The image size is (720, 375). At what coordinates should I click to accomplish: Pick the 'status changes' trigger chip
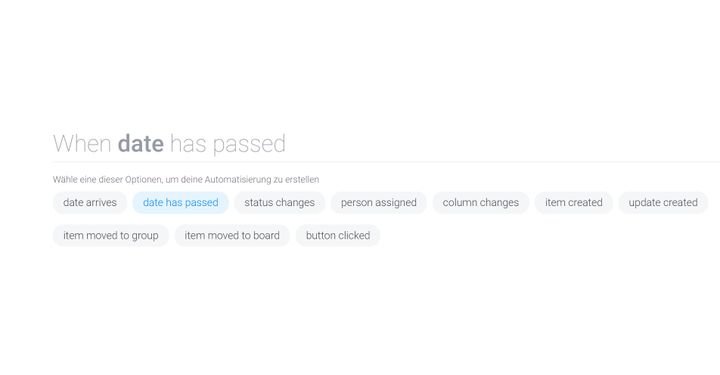pos(279,202)
